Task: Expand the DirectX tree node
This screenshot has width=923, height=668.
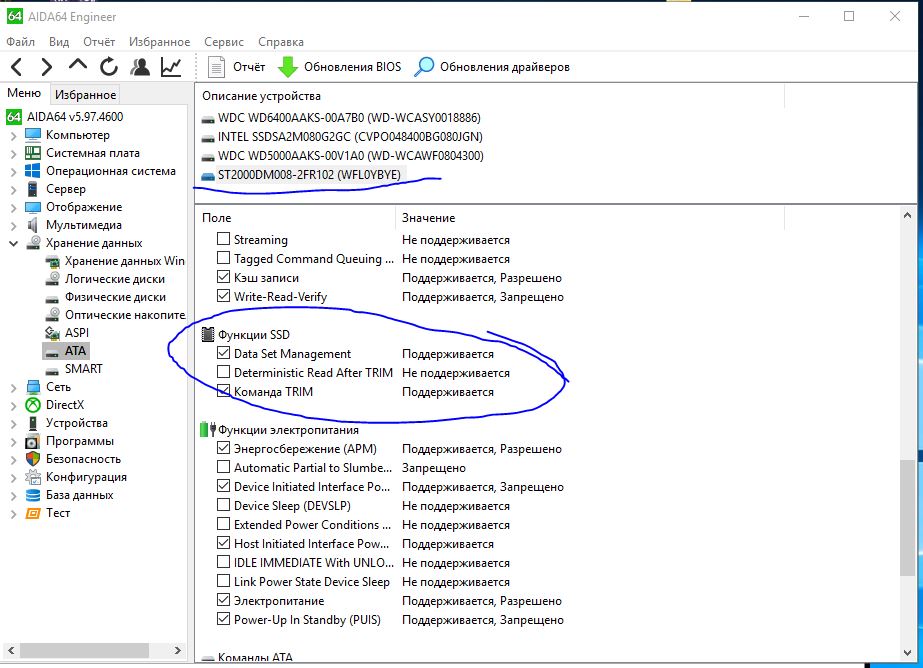Action: pos(13,406)
